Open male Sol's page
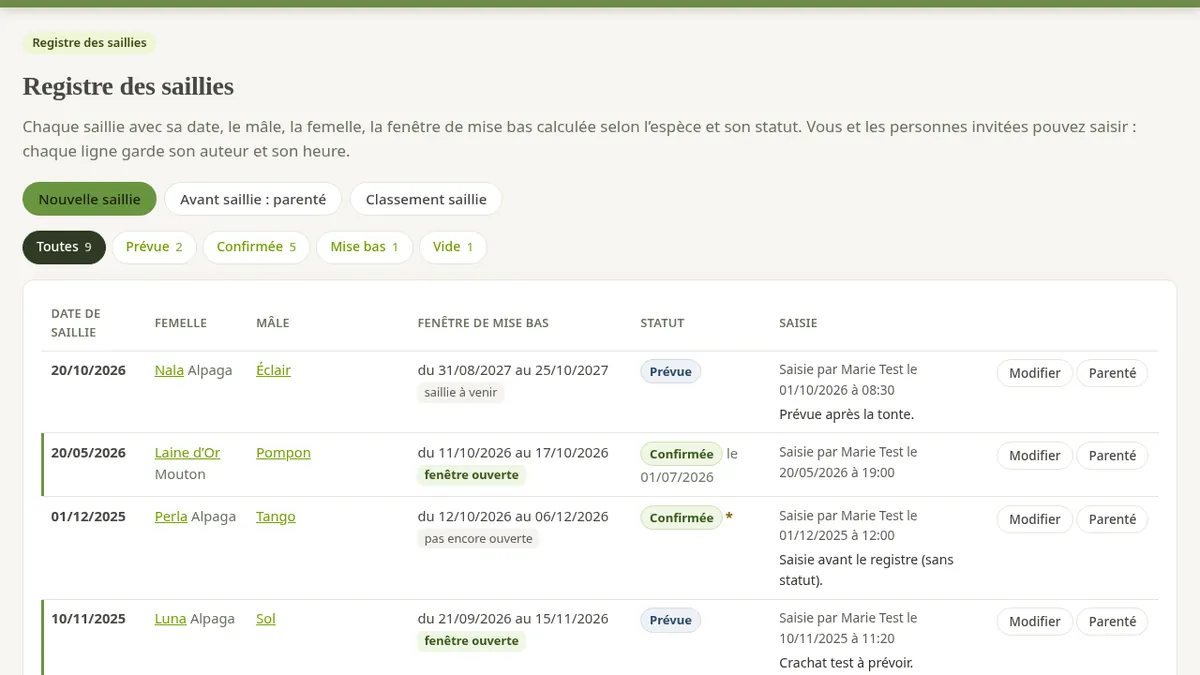The width and height of the screenshot is (1200, 675). pos(266,619)
